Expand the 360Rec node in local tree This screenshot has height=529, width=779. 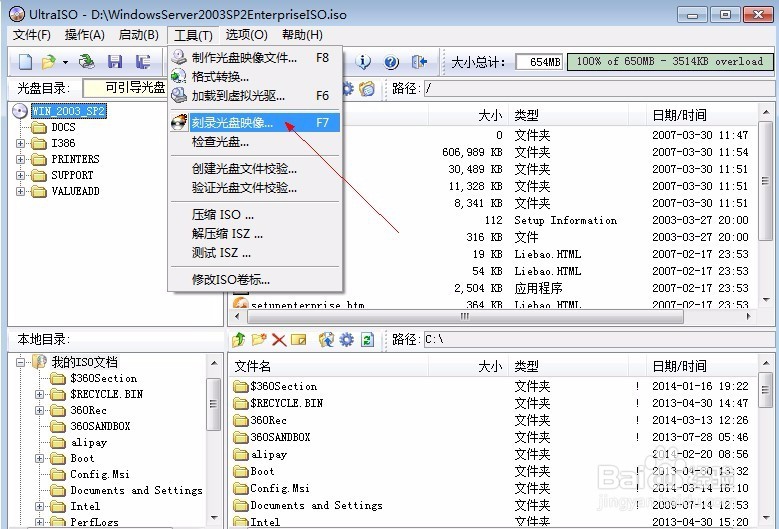(39, 410)
